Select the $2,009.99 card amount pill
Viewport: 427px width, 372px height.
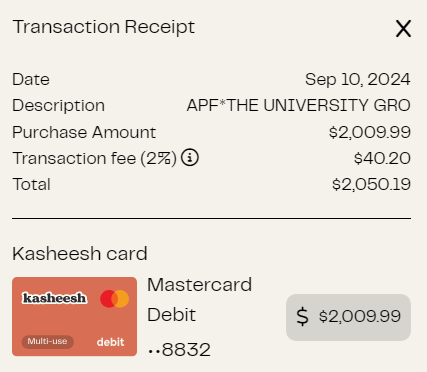click(348, 317)
